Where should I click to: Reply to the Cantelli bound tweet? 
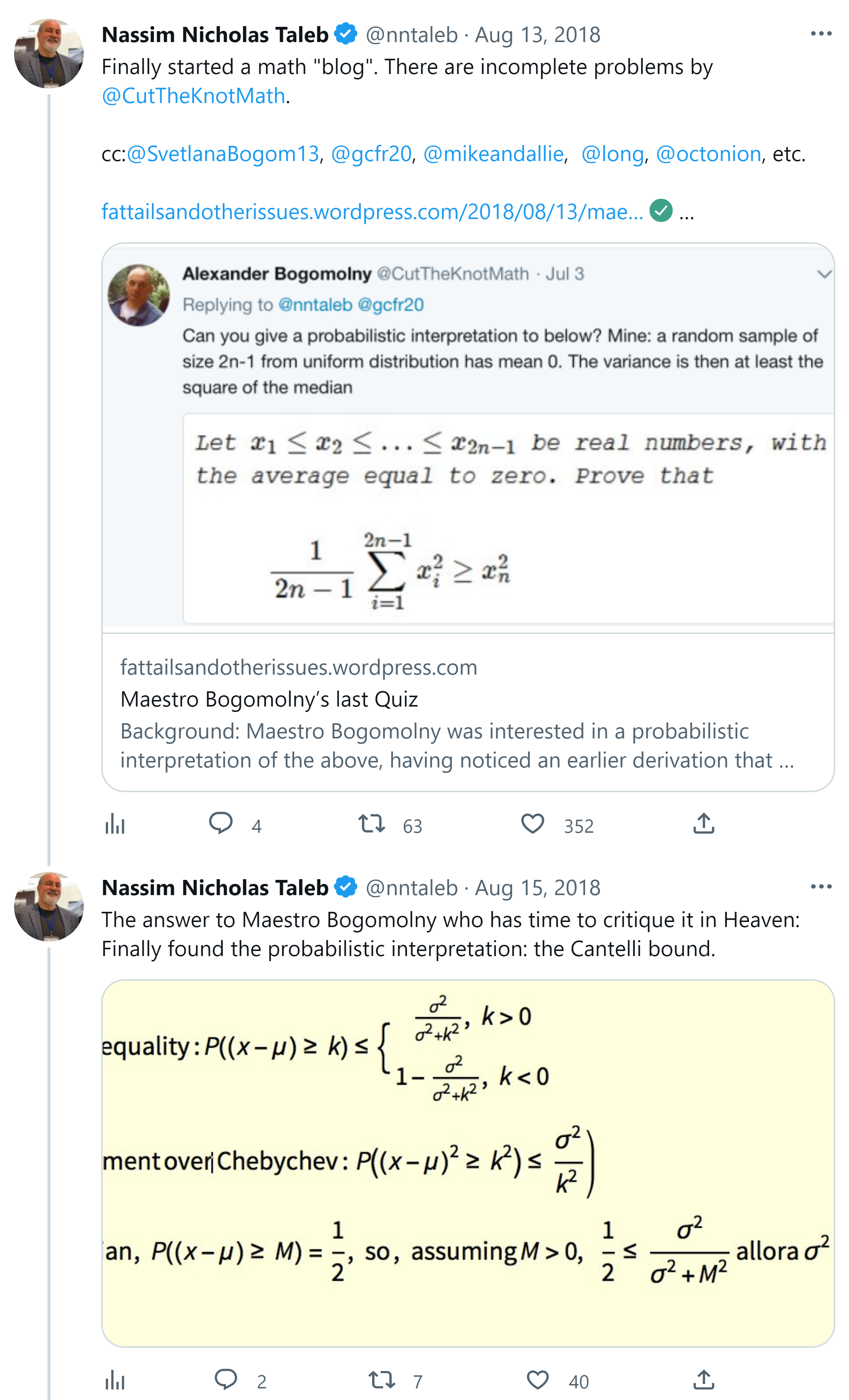click(x=226, y=1380)
